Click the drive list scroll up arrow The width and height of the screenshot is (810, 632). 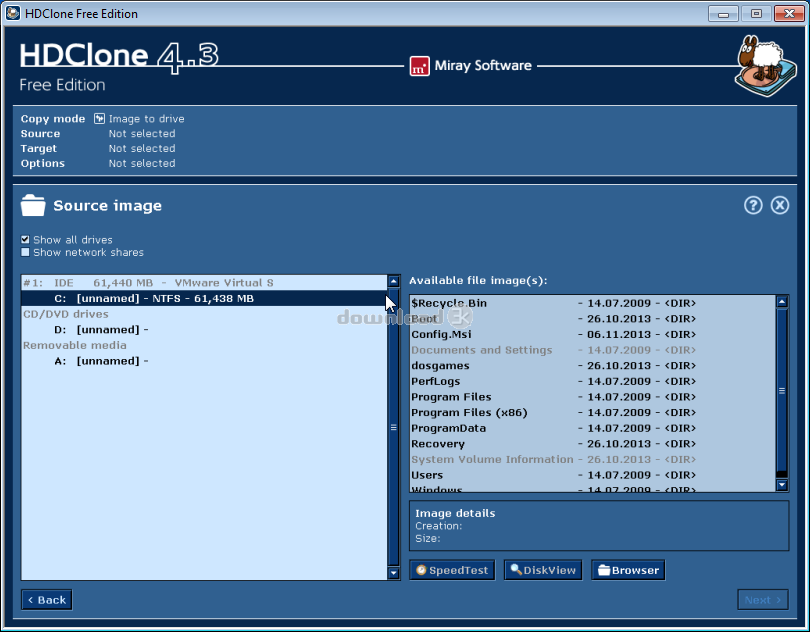tap(394, 282)
